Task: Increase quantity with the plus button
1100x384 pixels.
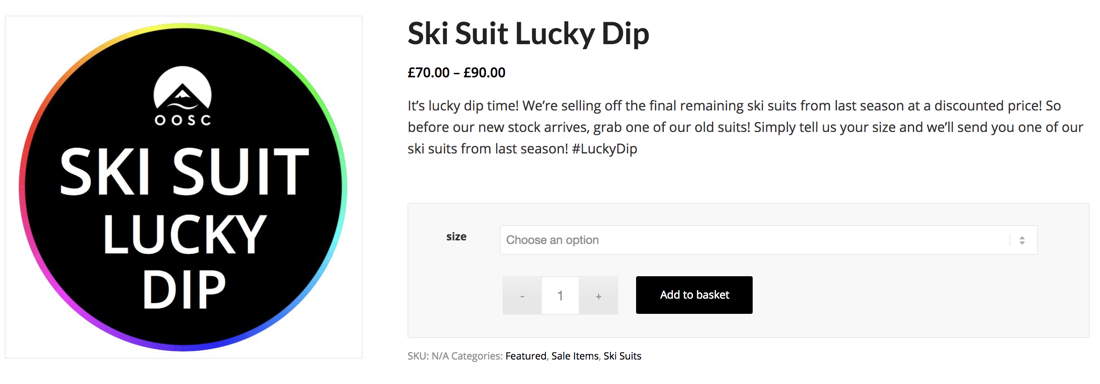Action: click(598, 296)
